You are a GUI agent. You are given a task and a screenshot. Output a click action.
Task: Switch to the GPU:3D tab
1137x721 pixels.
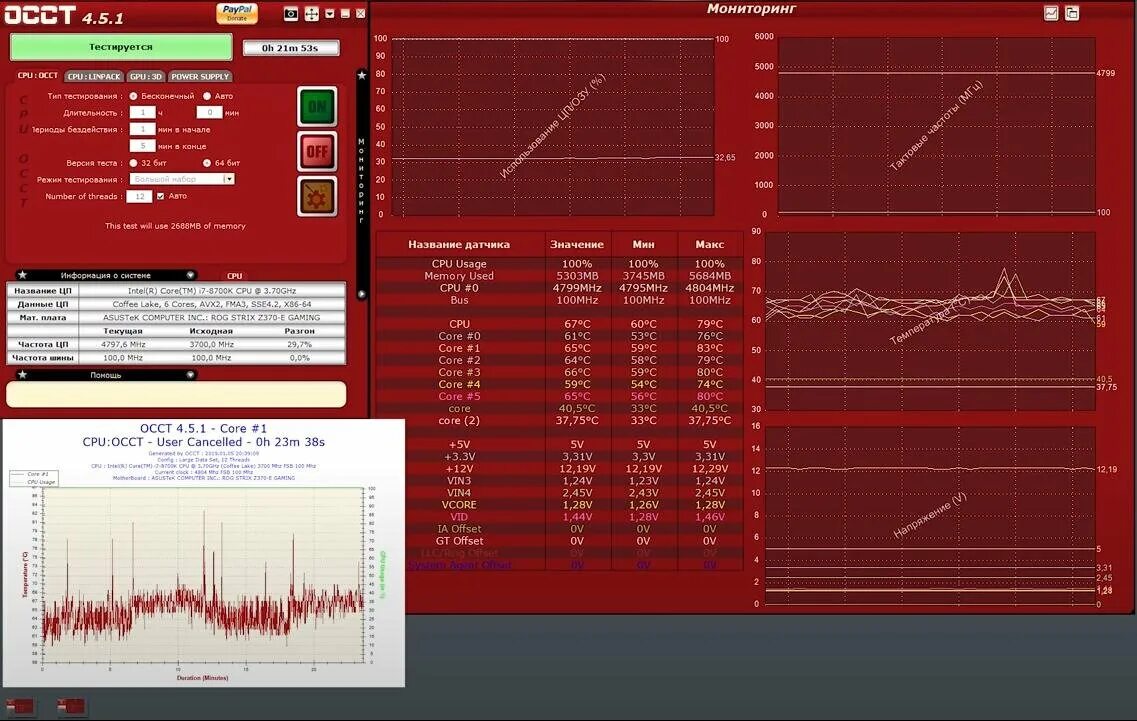point(146,76)
